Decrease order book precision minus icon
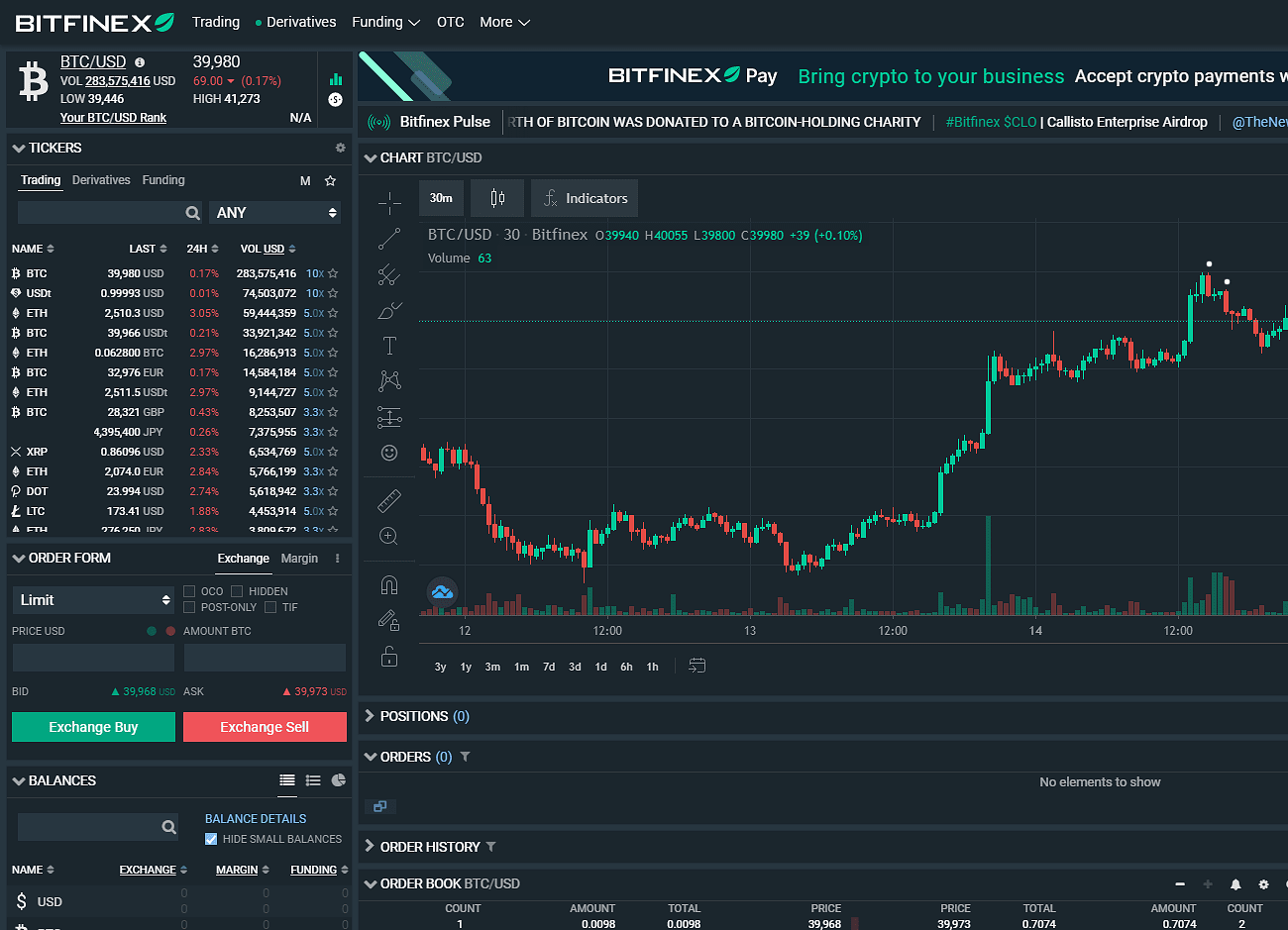This screenshot has width=1288, height=930. [x=1180, y=884]
